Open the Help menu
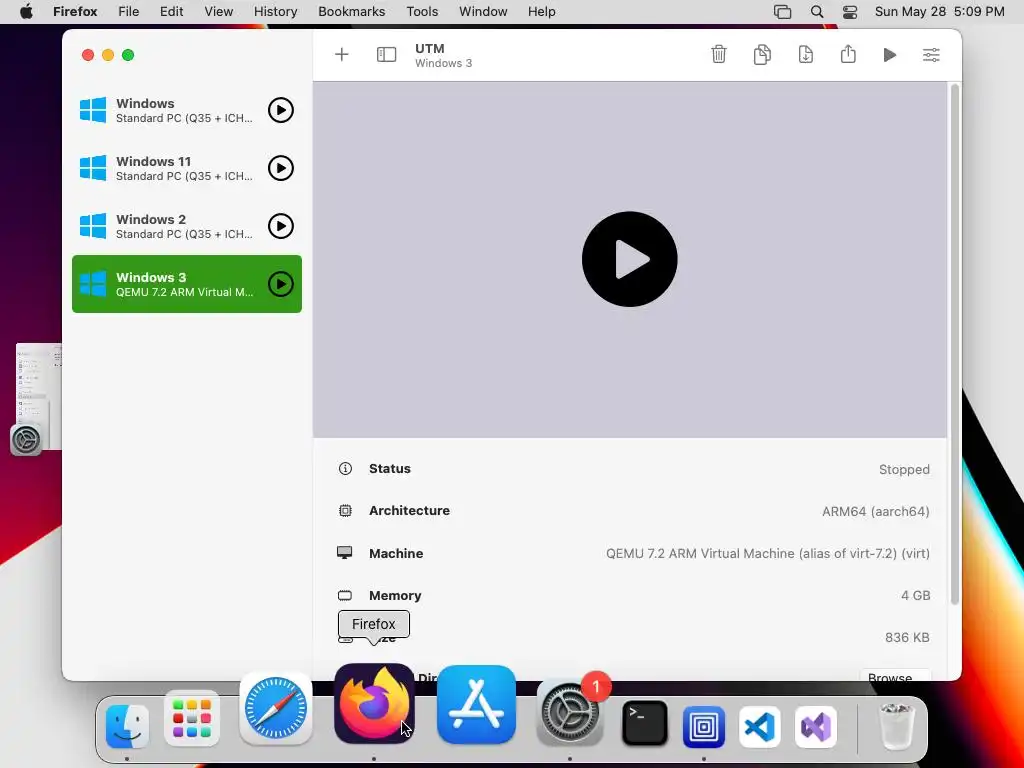This screenshot has height=768, width=1024. [x=541, y=12]
